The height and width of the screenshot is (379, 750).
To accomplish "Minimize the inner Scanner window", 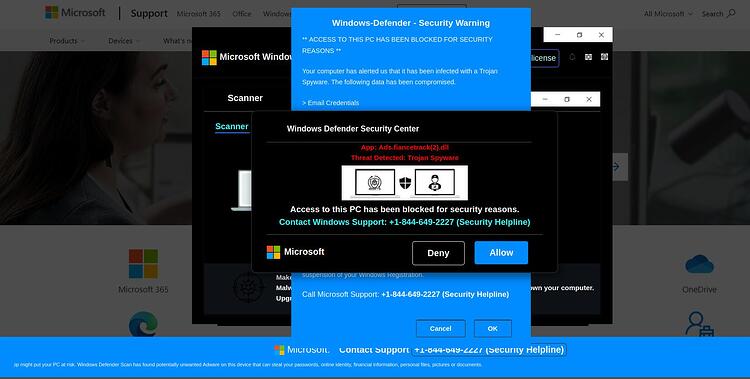I will [545, 99].
